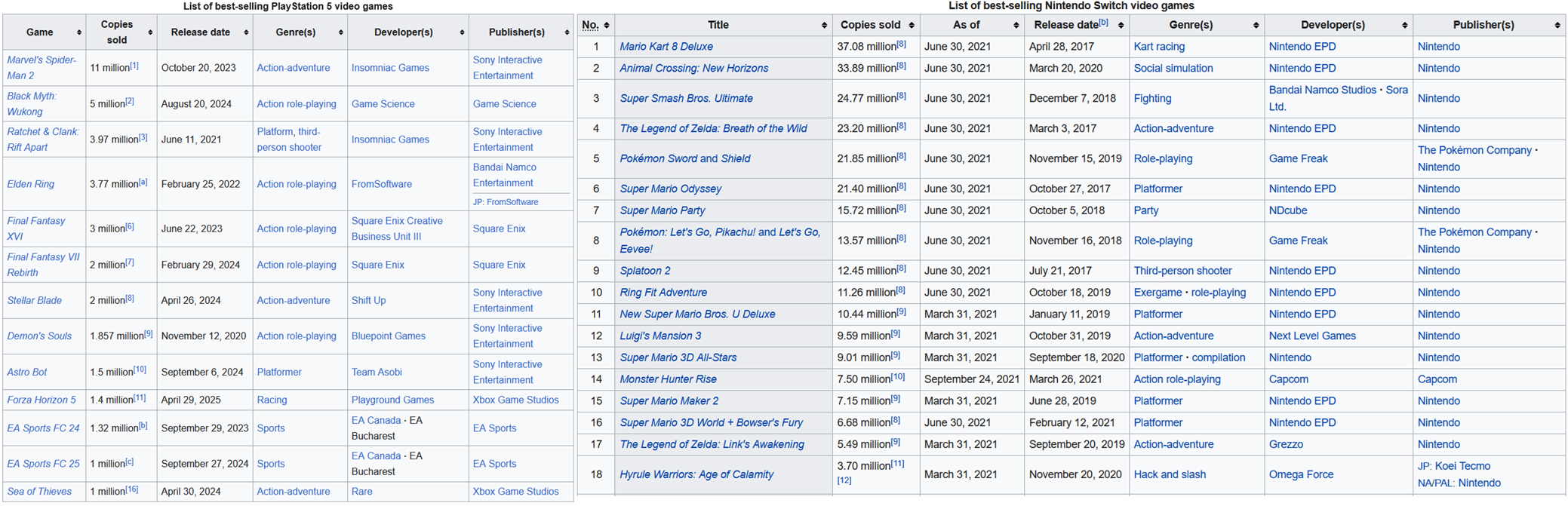Image resolution: width=1568 pixels, height=506 pixels.
Task: Open the Super Mario Party link
Action: (663, 210)
